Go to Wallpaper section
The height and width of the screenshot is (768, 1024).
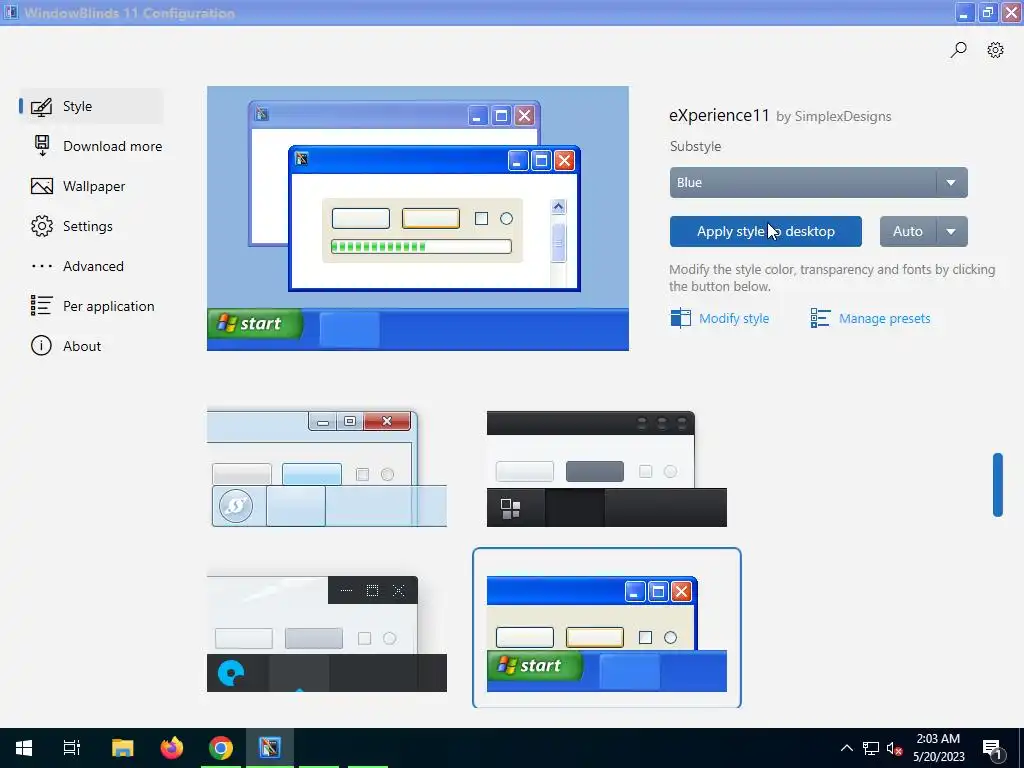tap(91, 186)
